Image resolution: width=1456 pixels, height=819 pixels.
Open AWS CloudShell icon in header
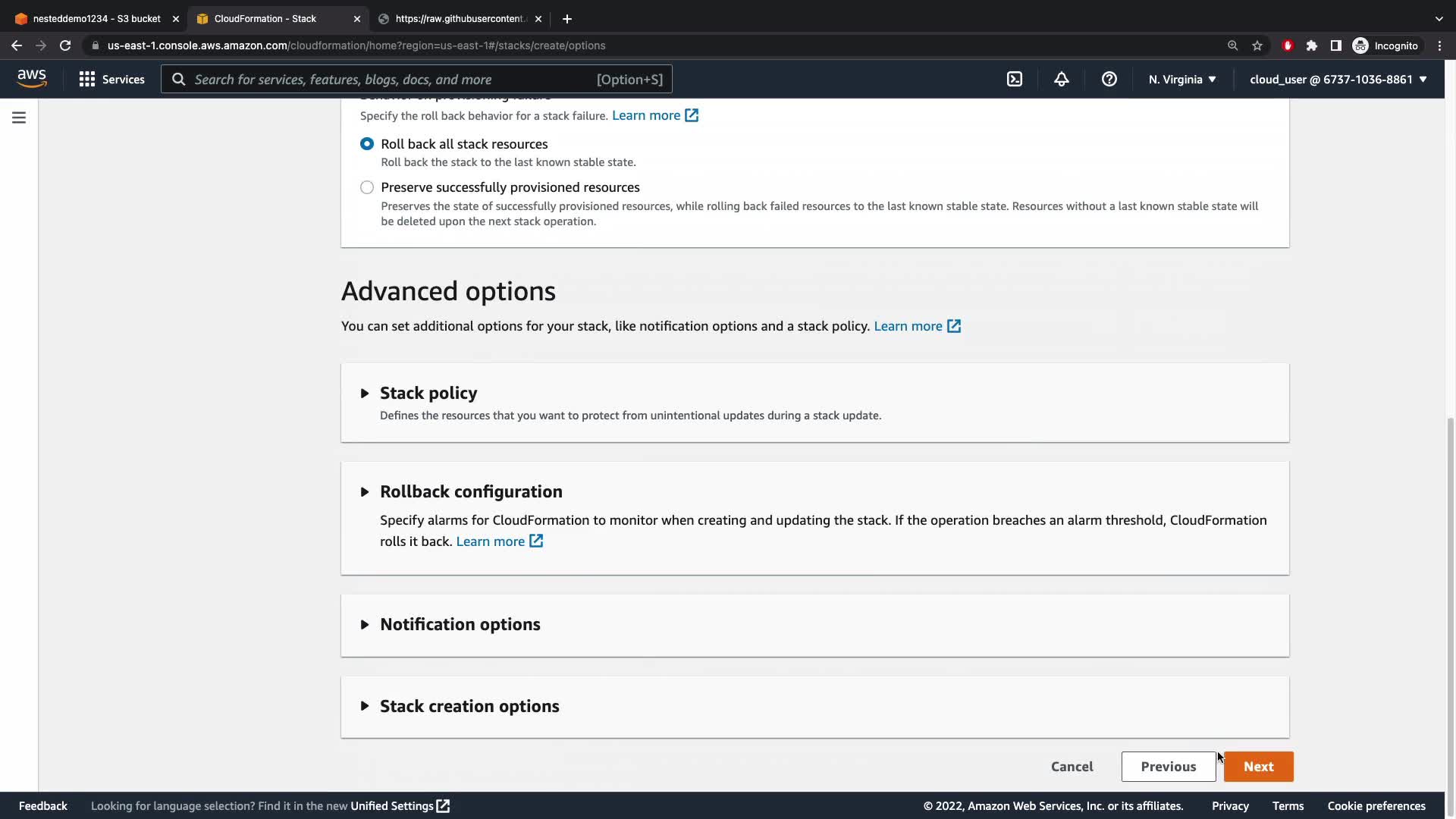1015,79
